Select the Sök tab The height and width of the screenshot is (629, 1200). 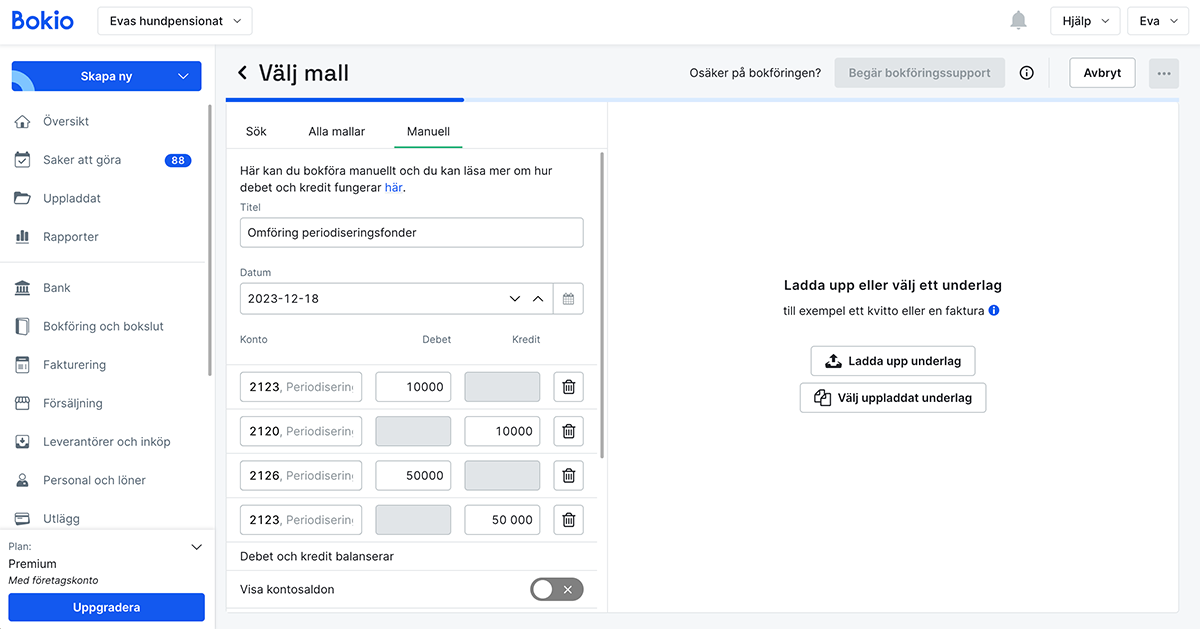tap(256, 131)
